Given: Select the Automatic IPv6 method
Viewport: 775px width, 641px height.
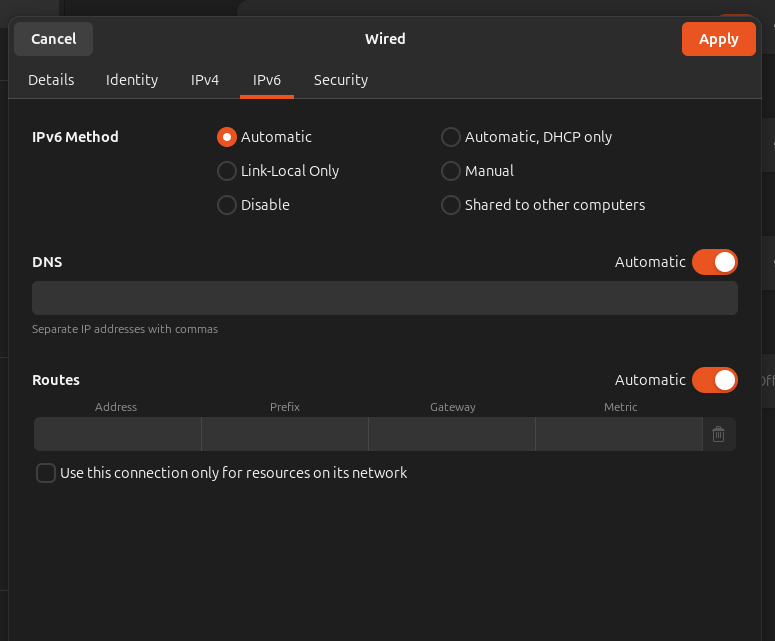Looking at the screenshot, I should click(227, 137).
